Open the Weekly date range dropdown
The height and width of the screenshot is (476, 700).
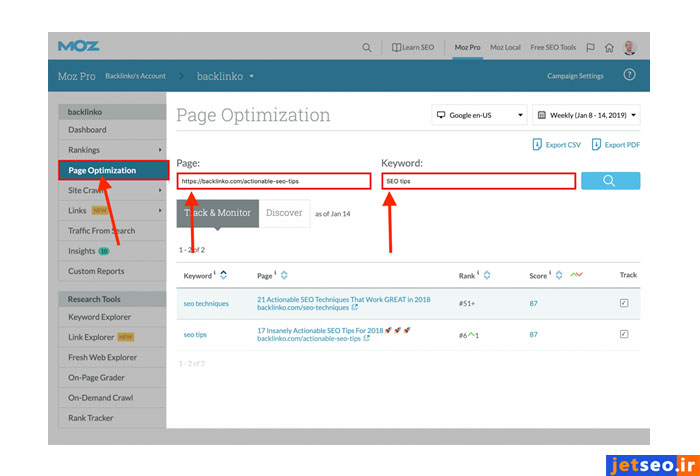click(586, 115)
